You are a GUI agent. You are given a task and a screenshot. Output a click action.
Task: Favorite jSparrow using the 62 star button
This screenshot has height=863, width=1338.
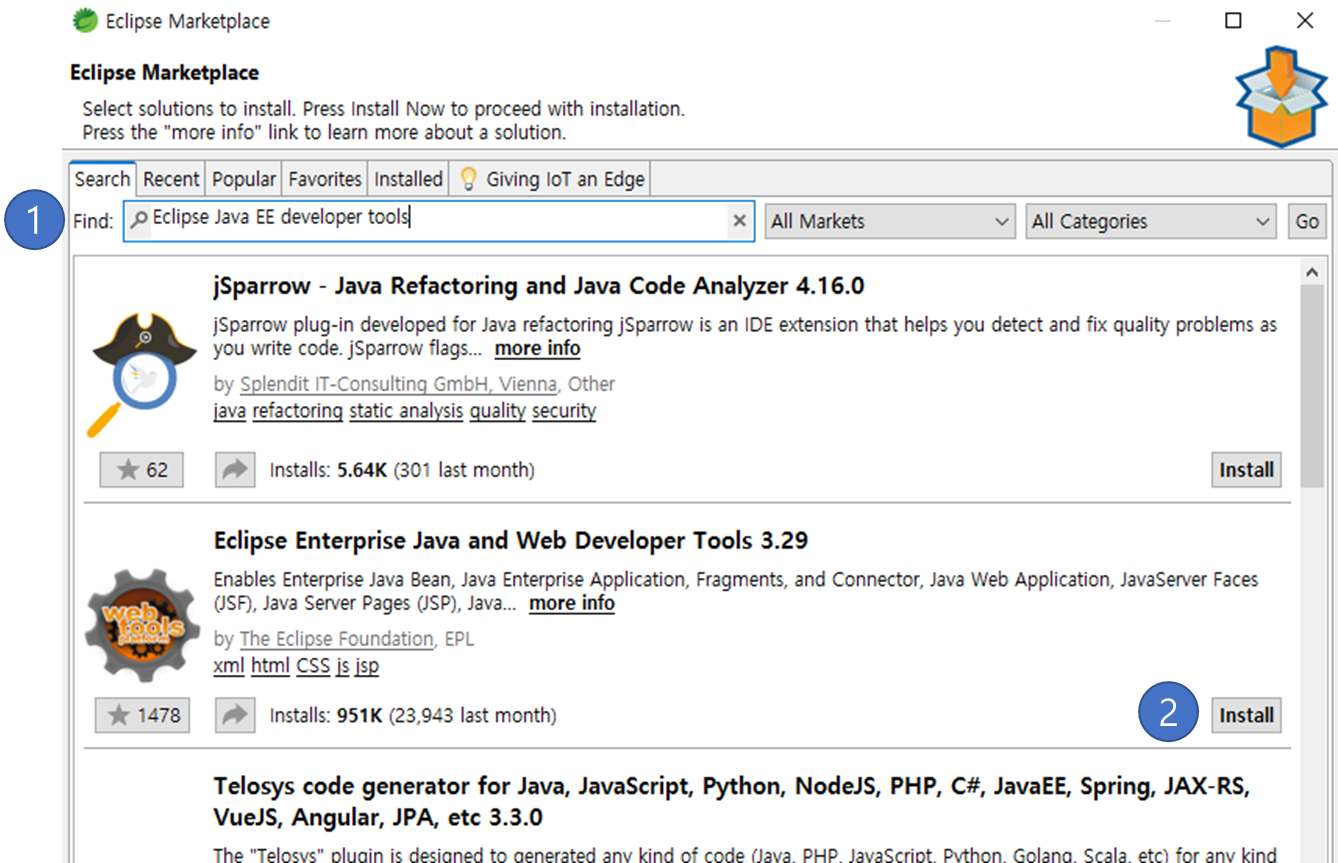[142, 470]
